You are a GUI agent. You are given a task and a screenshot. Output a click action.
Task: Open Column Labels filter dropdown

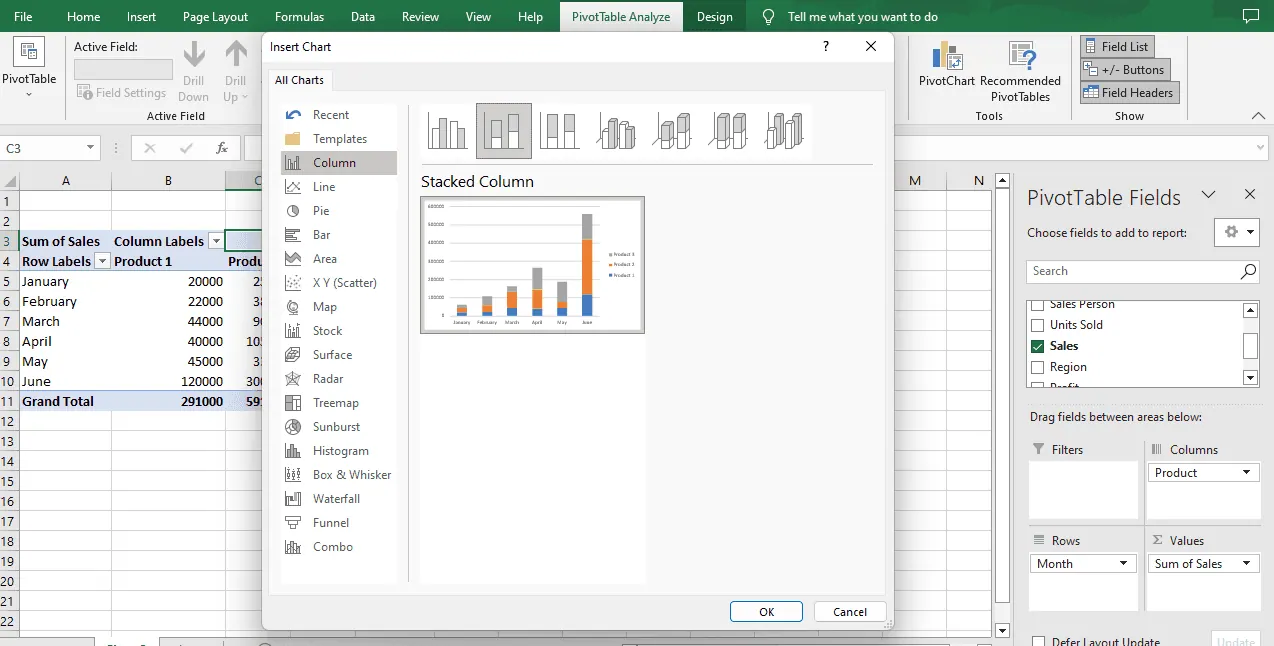pyautogui.click(x=216, y=241)
